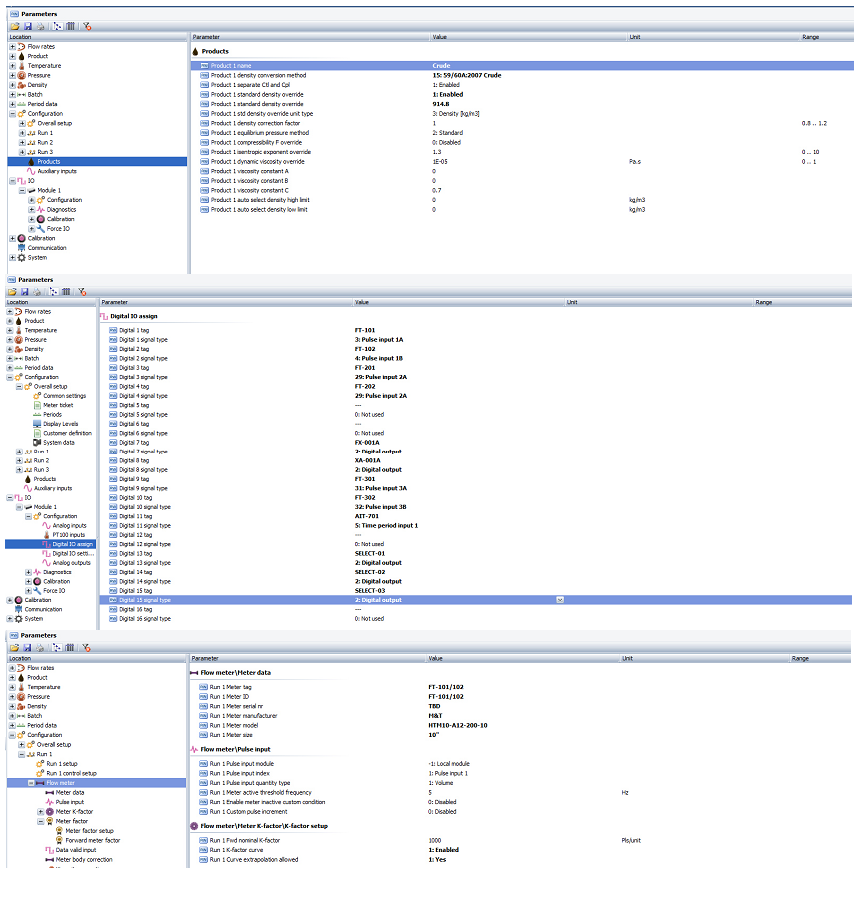The height and width of the screenshot is (908, 861).
Task: Click the tree view icon in the Products window toolbar
Action: (58, 26)
